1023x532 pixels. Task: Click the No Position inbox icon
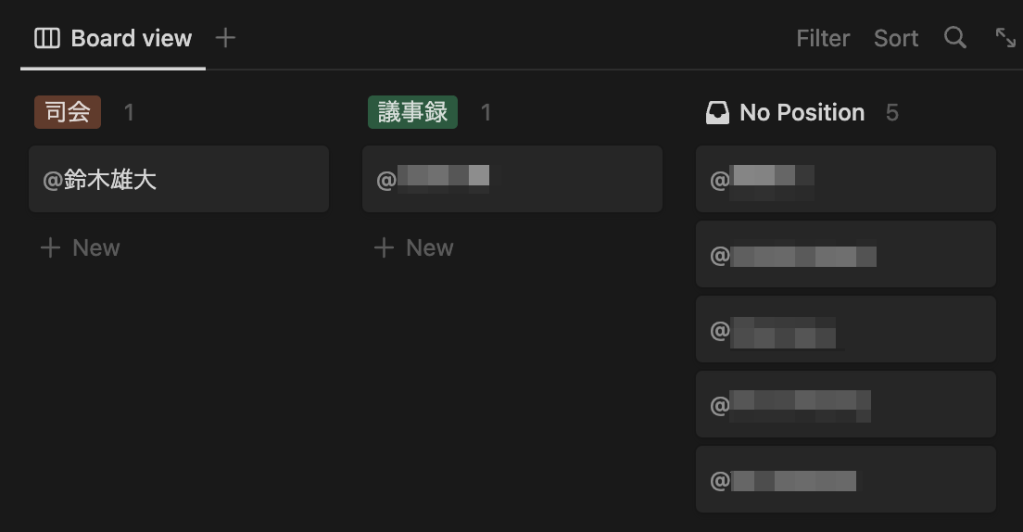coord(717,113)
